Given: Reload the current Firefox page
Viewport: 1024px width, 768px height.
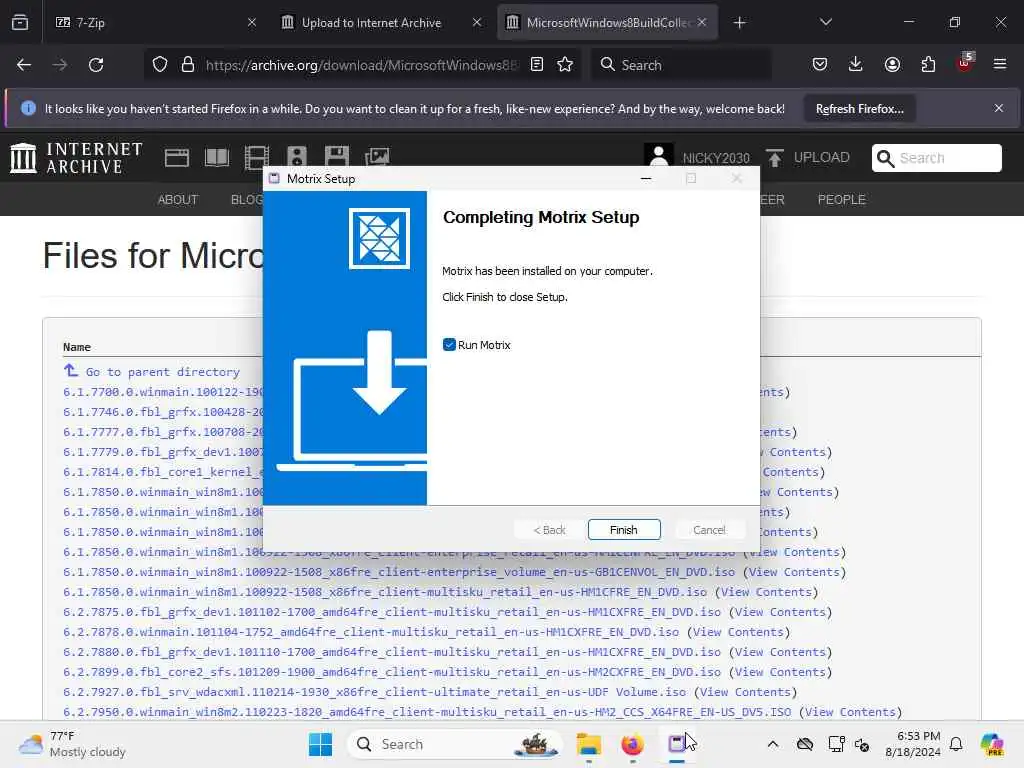Looking at the screenshot, I should coord(96,65).
